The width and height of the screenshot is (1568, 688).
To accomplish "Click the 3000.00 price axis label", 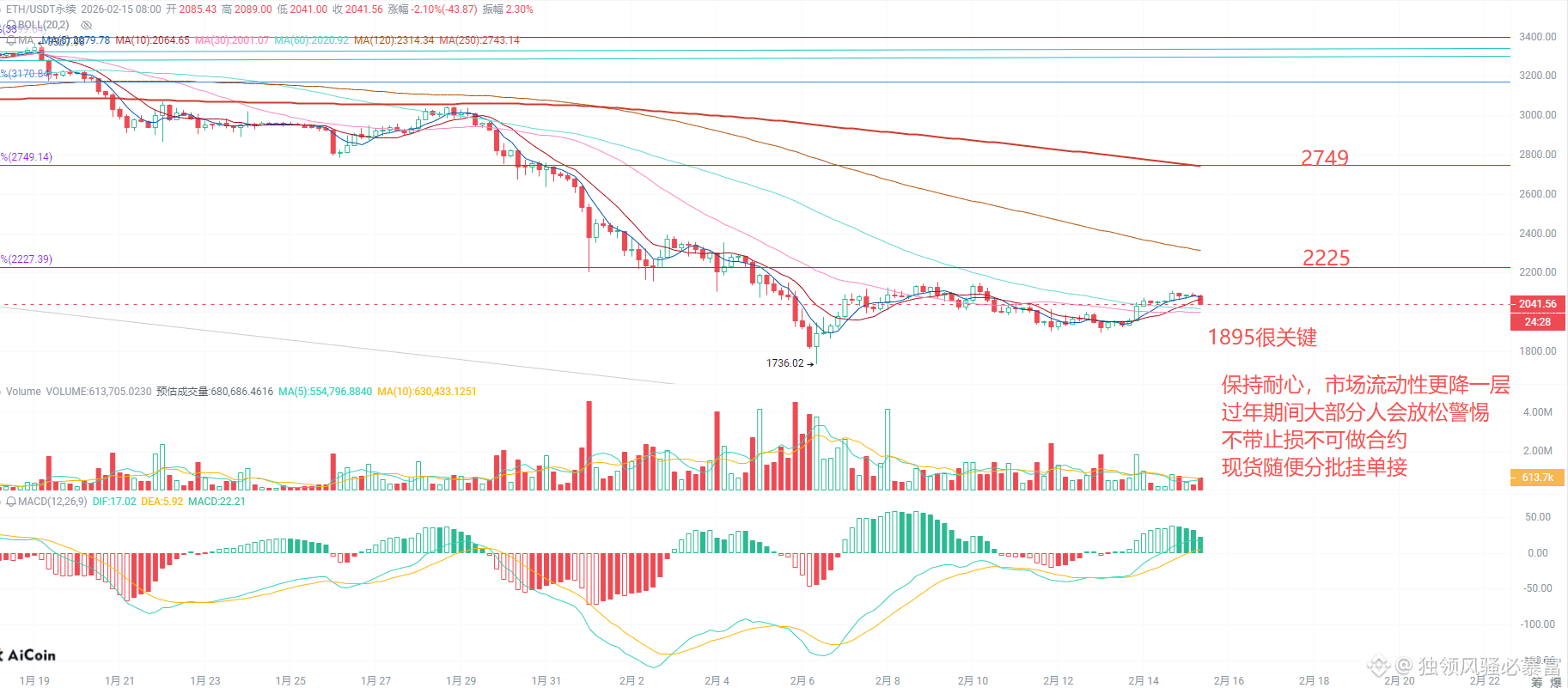I will pos(1538,115).
